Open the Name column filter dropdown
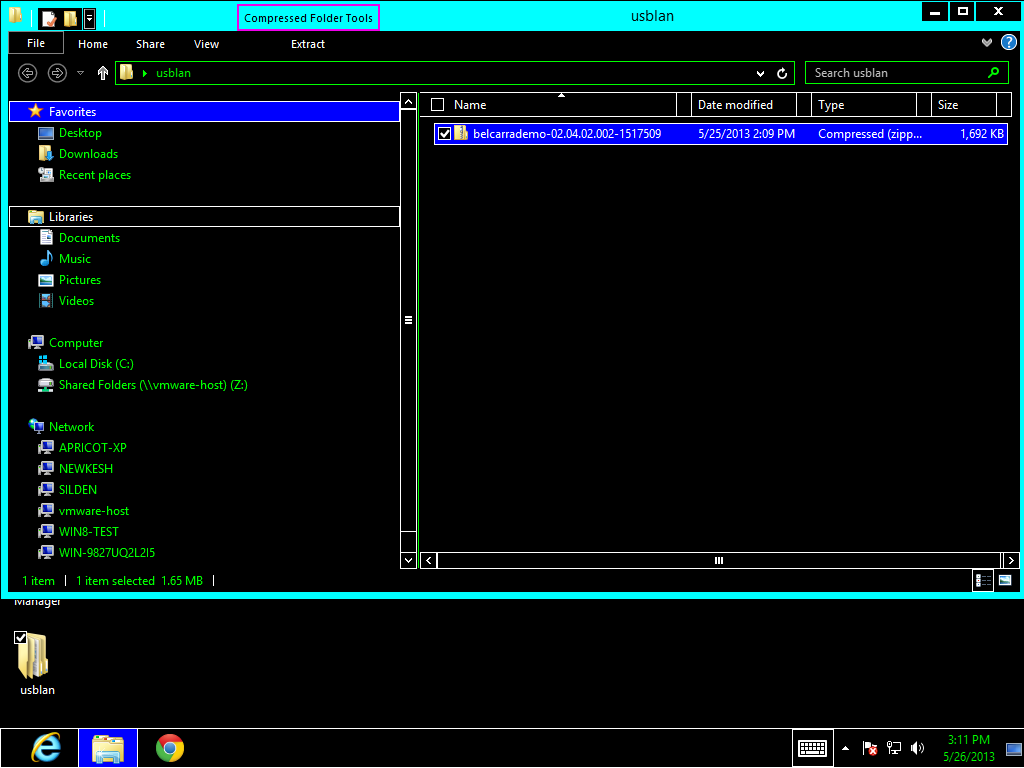This screenshot has height=768, width=1024. click(684, 104)
